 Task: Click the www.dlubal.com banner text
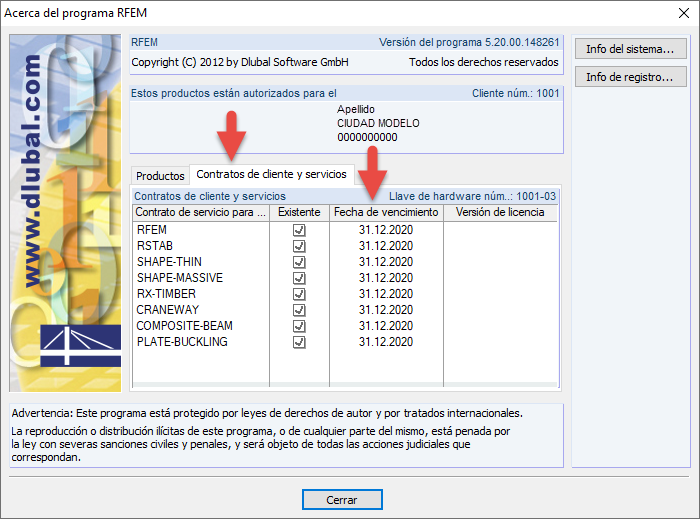tap(31, 171)
